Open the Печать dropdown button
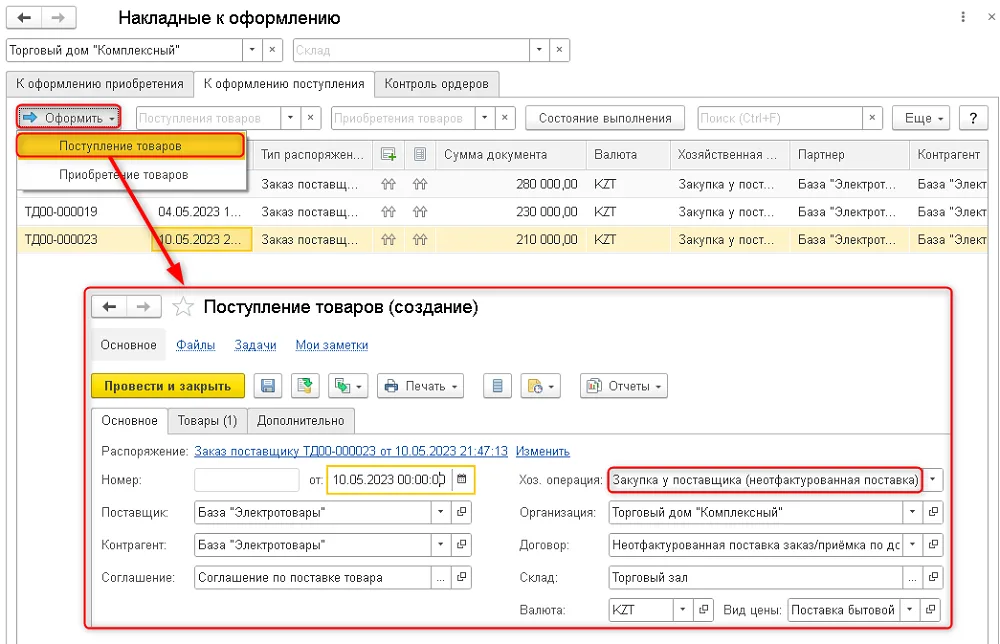 pos(421,386)
